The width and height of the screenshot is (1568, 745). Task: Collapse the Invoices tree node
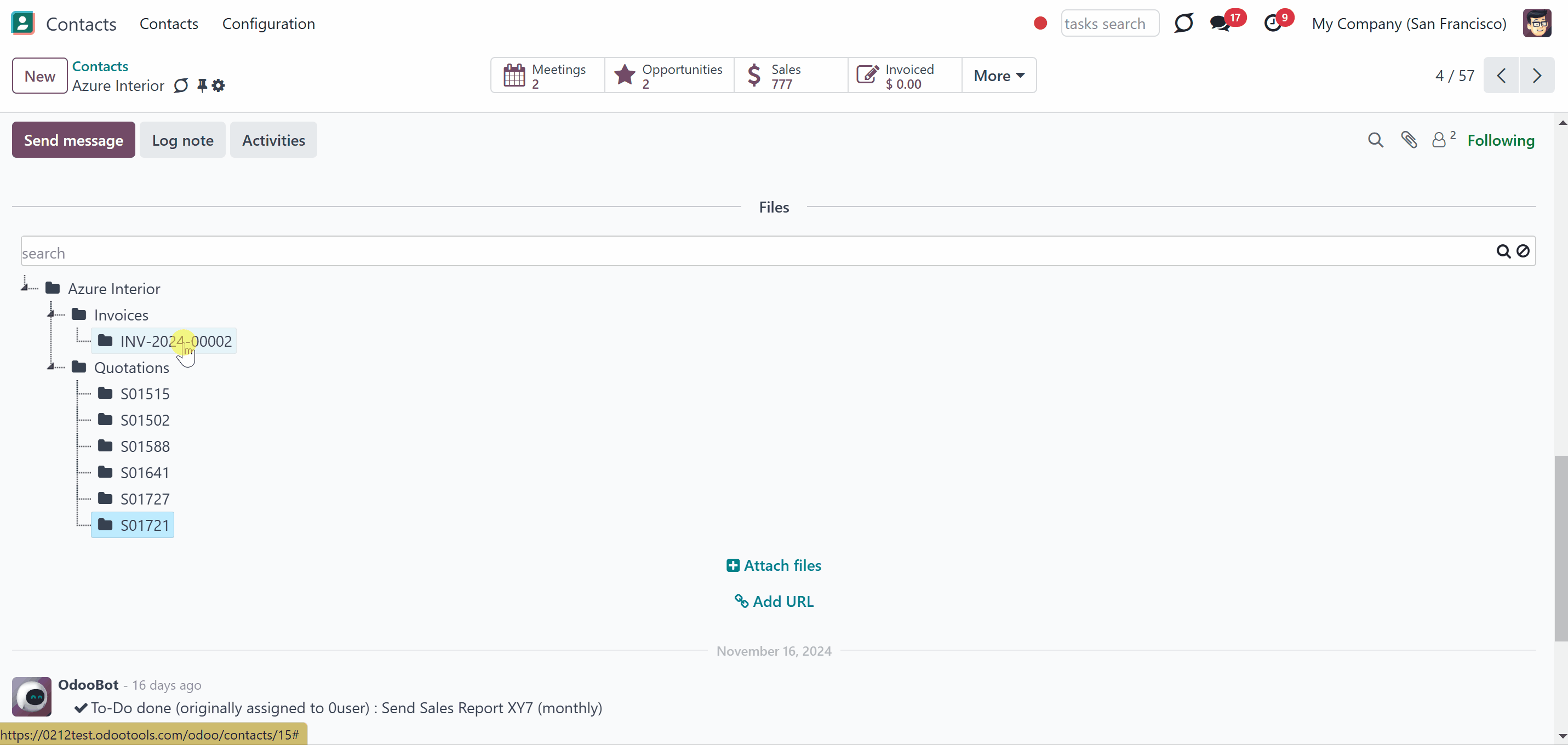[x=51, y=313]
